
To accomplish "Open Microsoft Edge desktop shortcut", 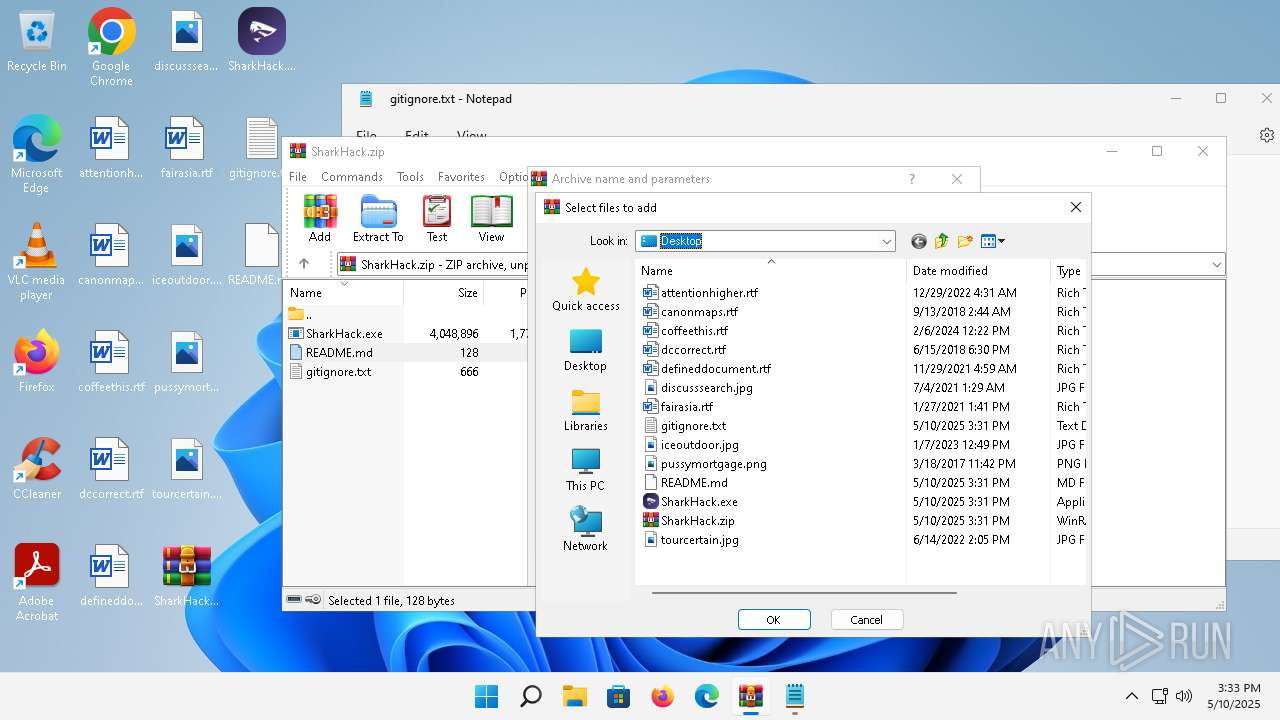I will [x=37, y=154].
